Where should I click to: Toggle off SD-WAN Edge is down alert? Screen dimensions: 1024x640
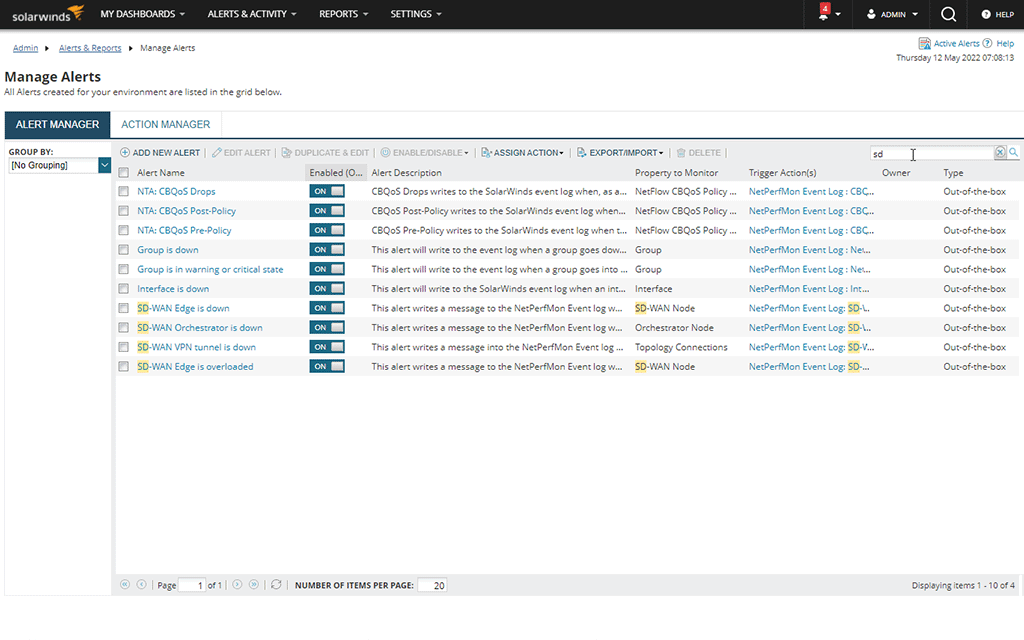coord(327,308)
